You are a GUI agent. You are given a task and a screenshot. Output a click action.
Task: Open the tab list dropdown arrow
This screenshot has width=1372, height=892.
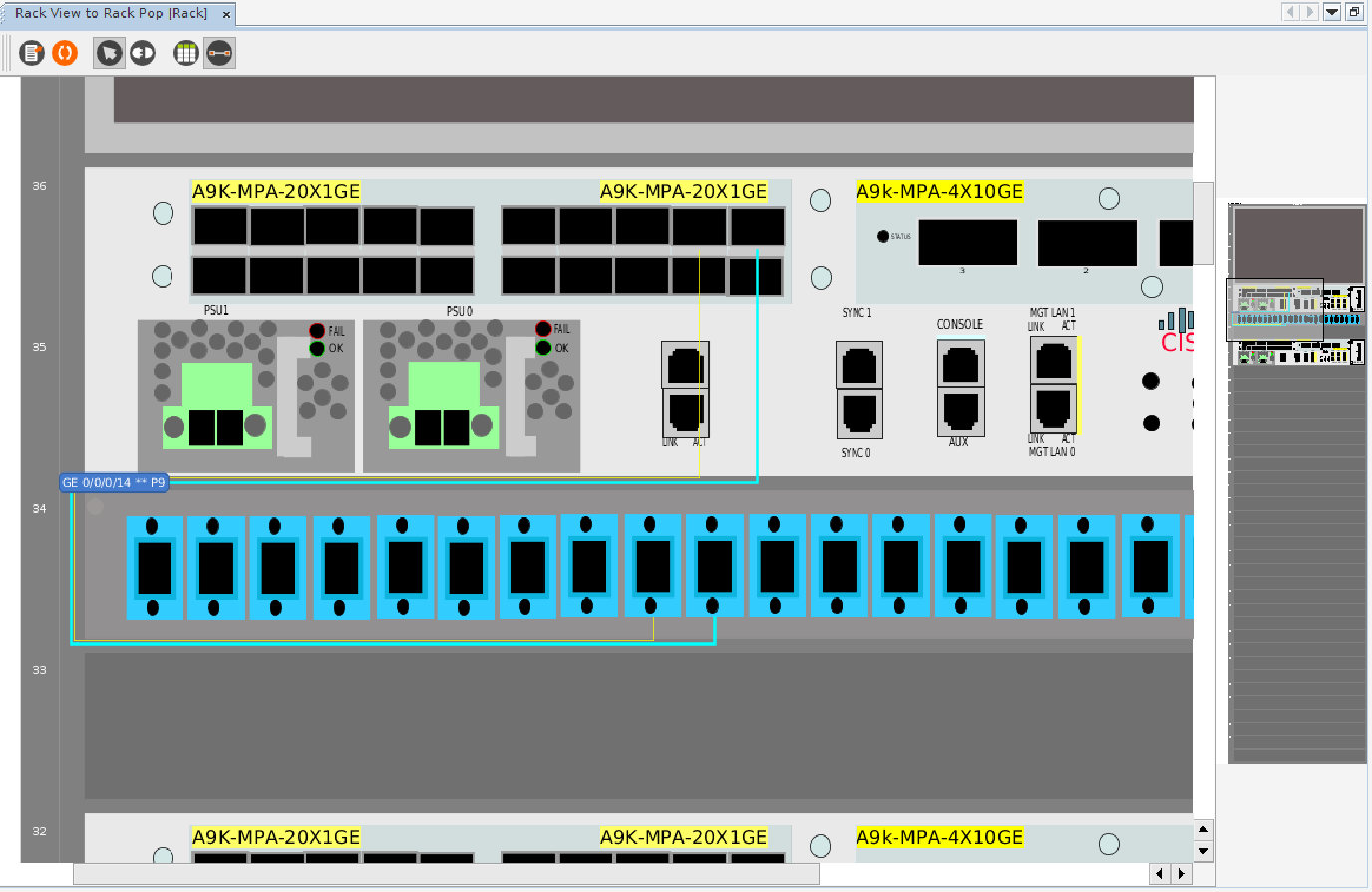[x=1332, y=12]
